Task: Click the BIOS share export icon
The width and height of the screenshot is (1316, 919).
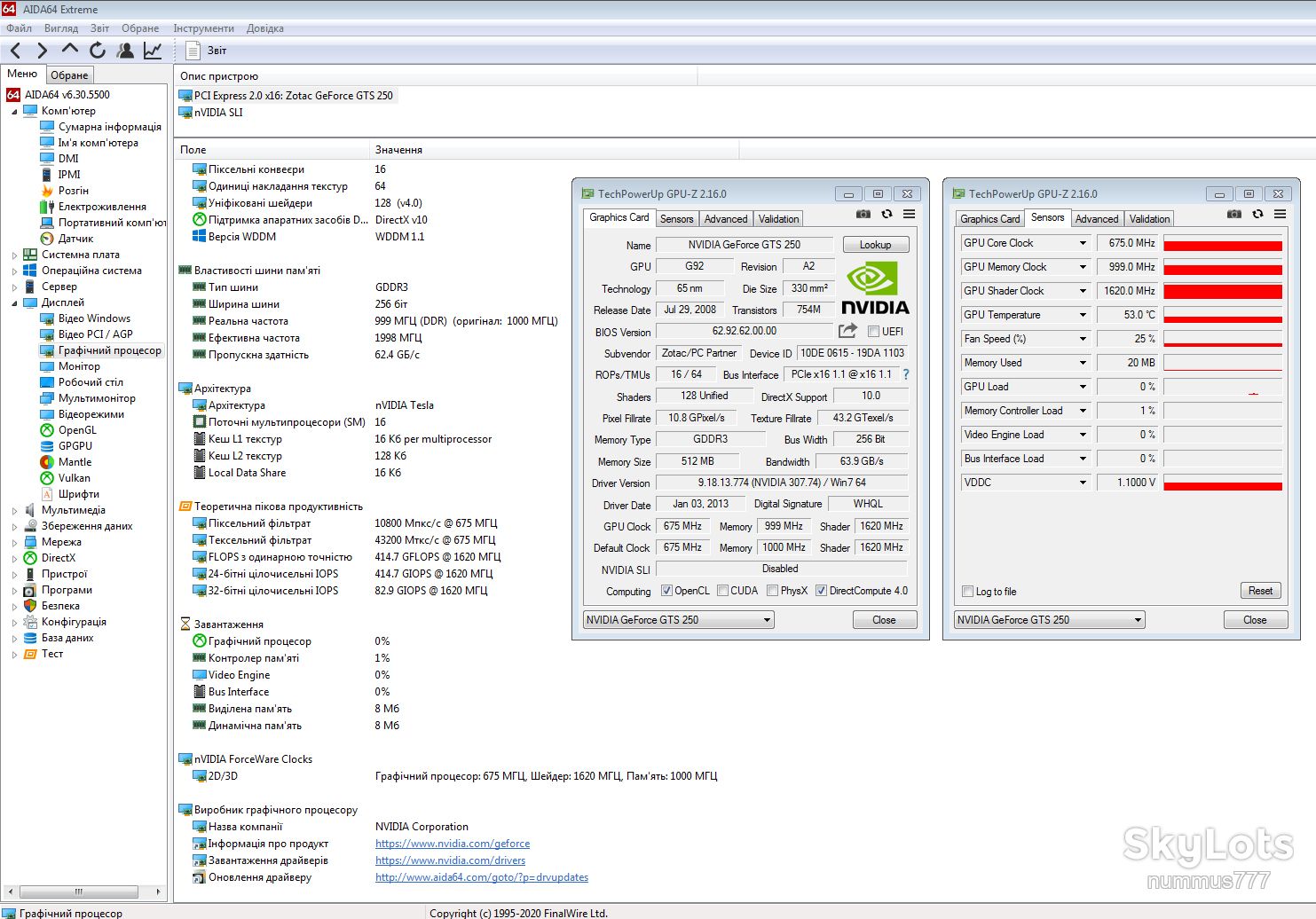Action: tap(848, 331)
